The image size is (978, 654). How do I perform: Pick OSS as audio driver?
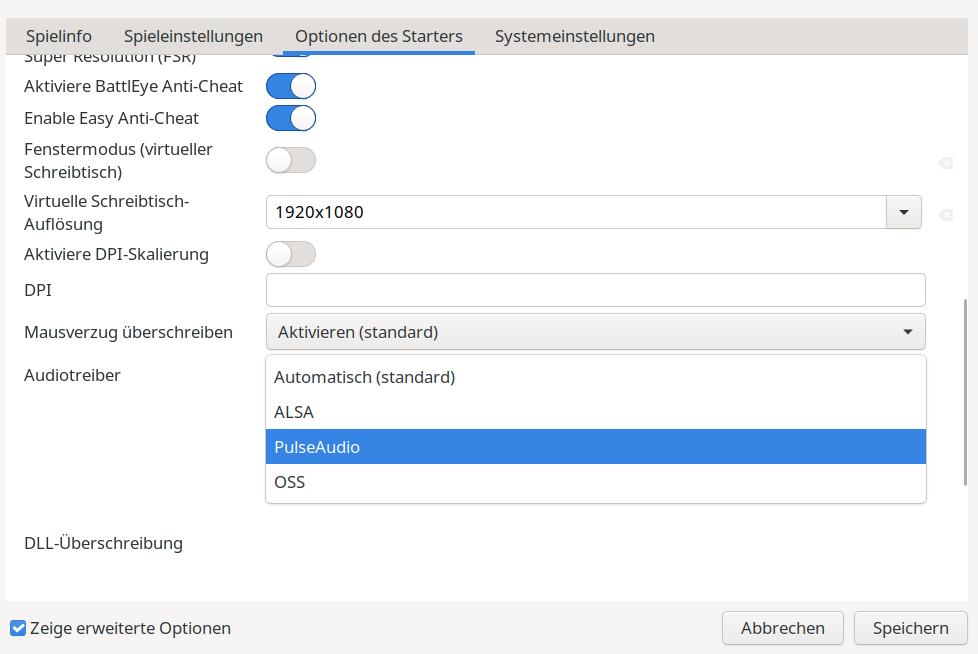(595, 482)
